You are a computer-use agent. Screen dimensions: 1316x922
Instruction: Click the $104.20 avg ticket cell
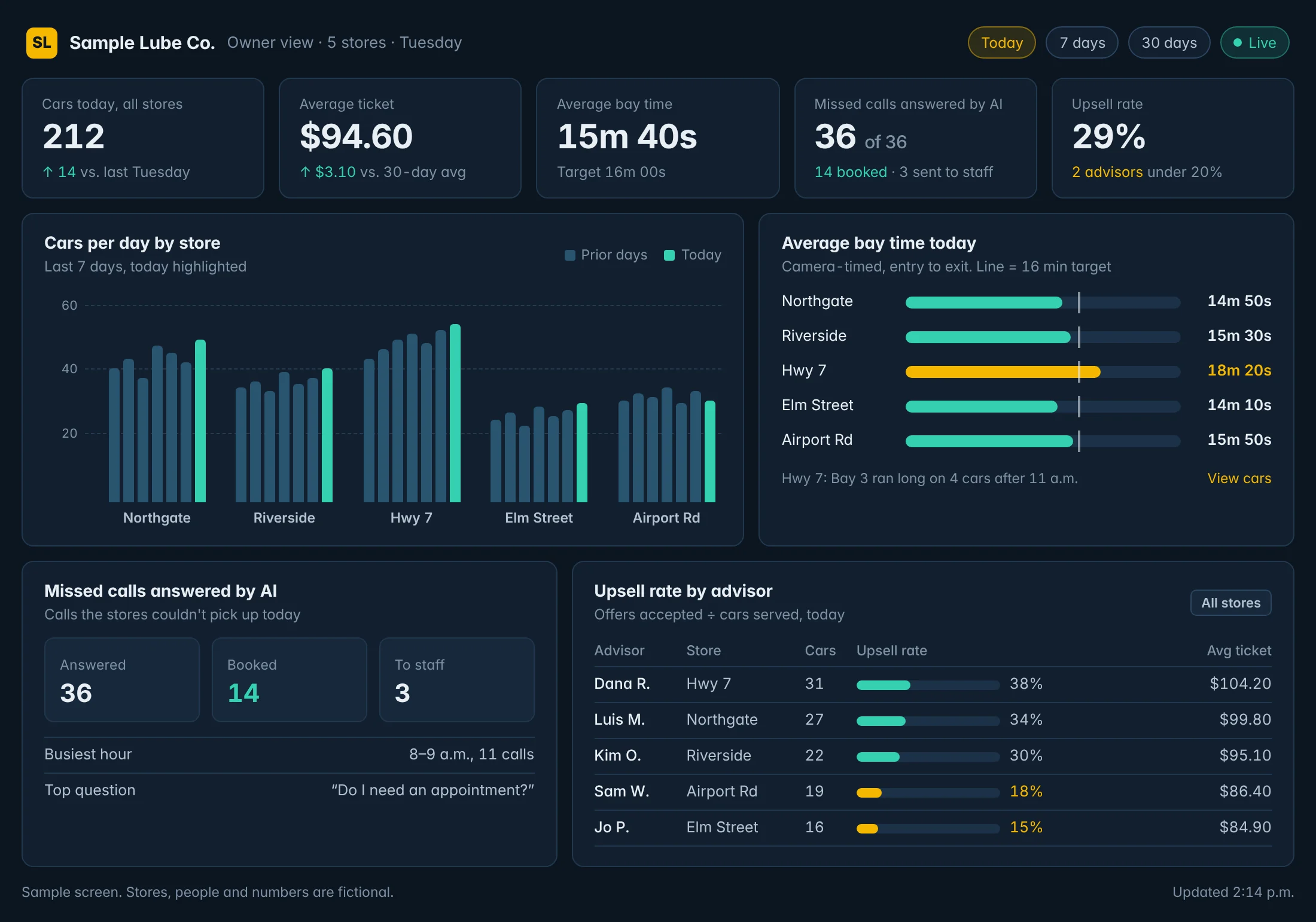click(1240, 684)
